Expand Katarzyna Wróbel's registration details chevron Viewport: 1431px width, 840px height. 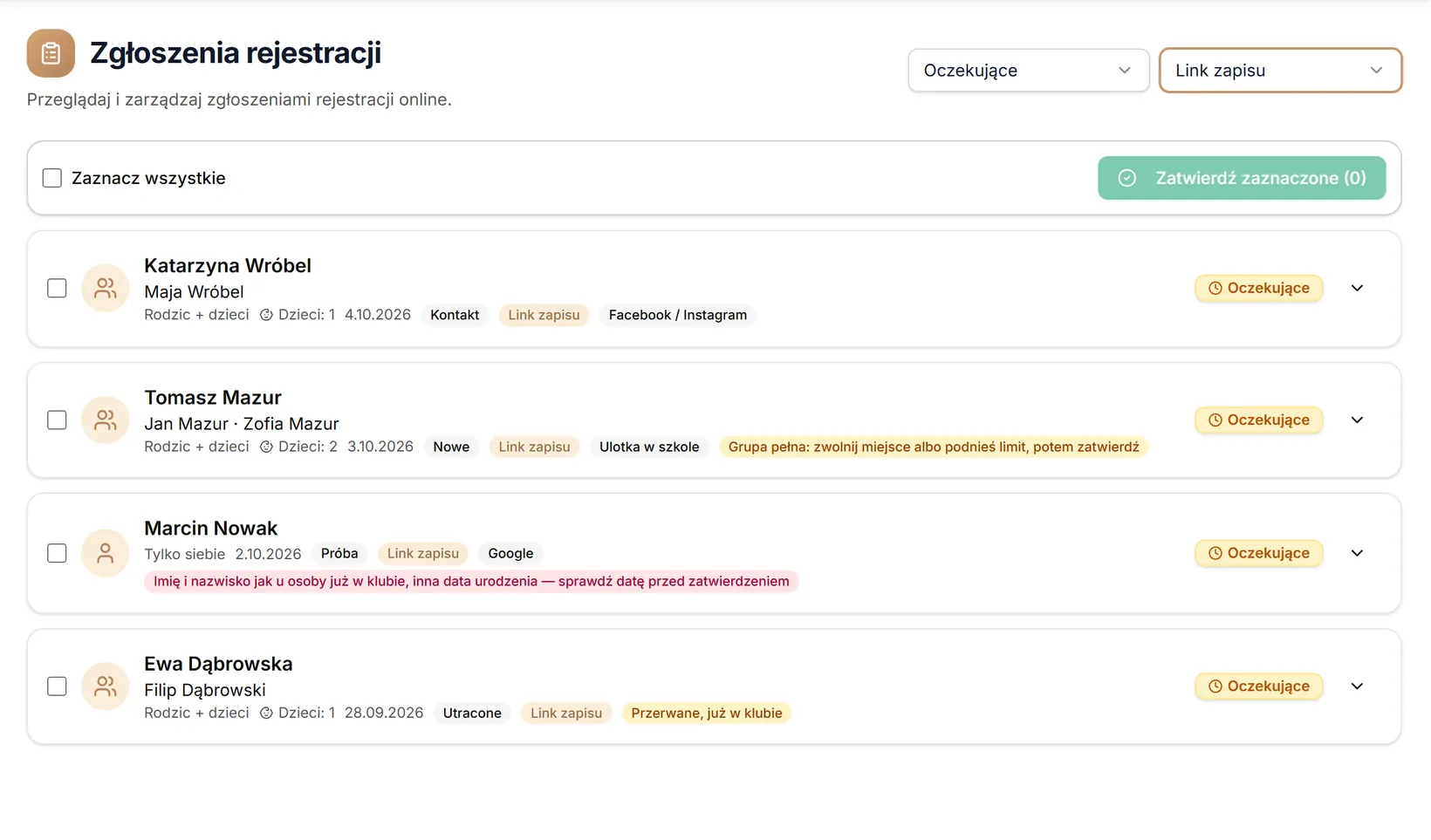point(1357,288)
